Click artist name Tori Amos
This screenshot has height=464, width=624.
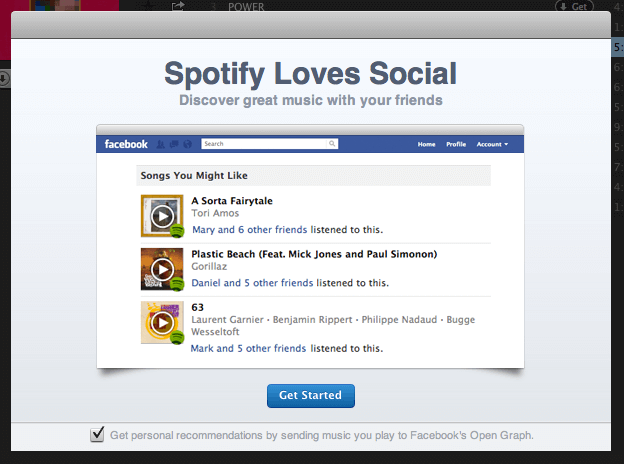point(215,213)
